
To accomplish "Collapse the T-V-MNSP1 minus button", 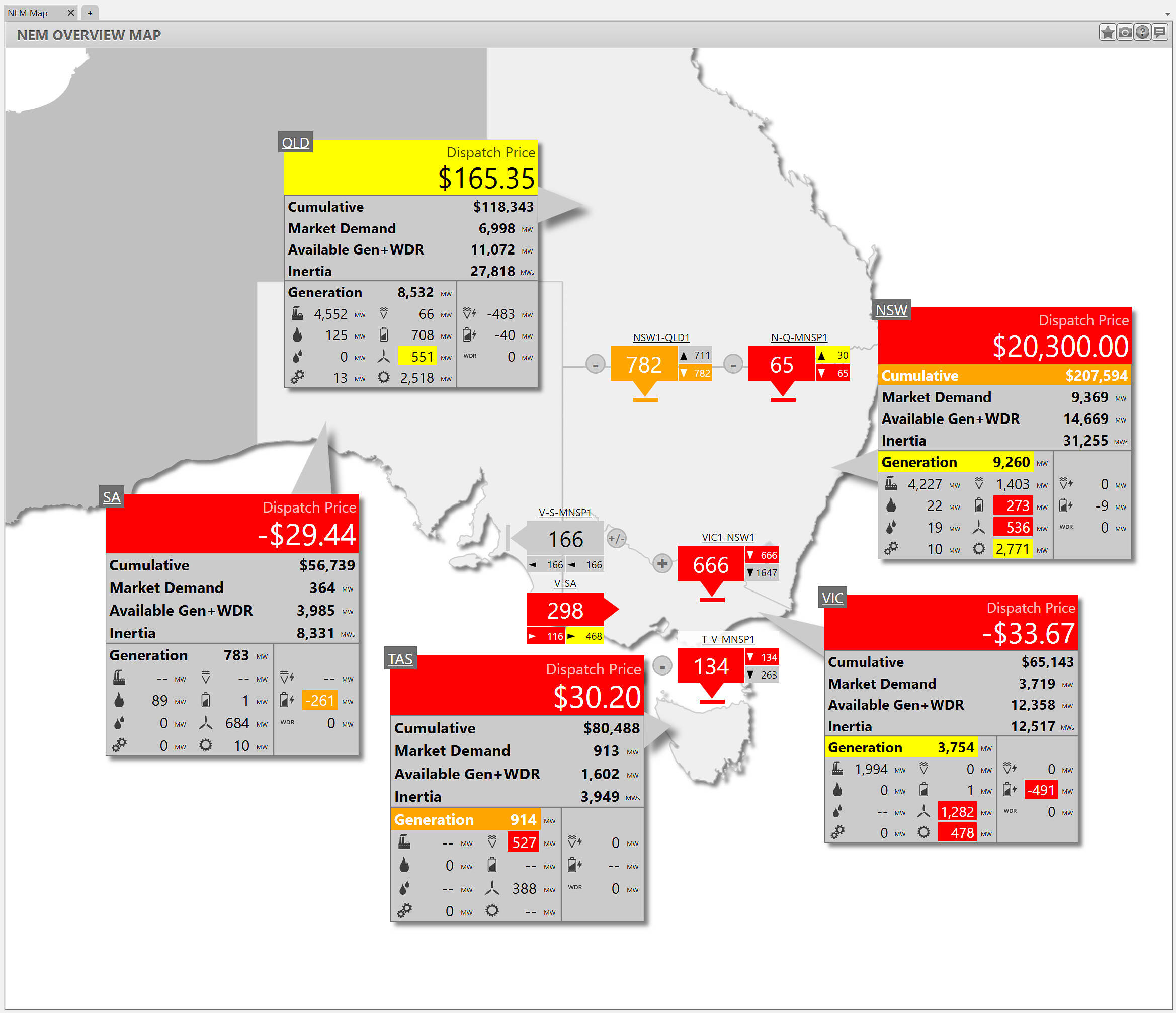I will click(x=662, y=665).
